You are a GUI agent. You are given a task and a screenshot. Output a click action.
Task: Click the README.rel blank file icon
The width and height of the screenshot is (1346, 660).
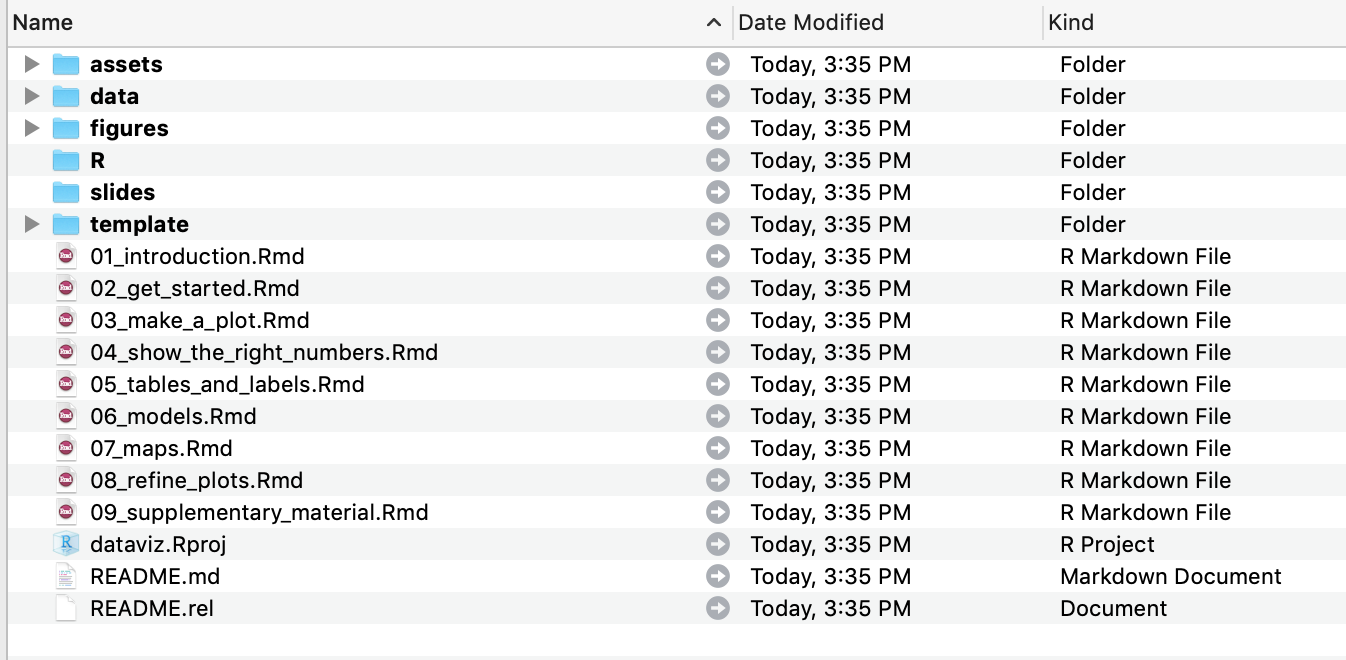(66, 609)
